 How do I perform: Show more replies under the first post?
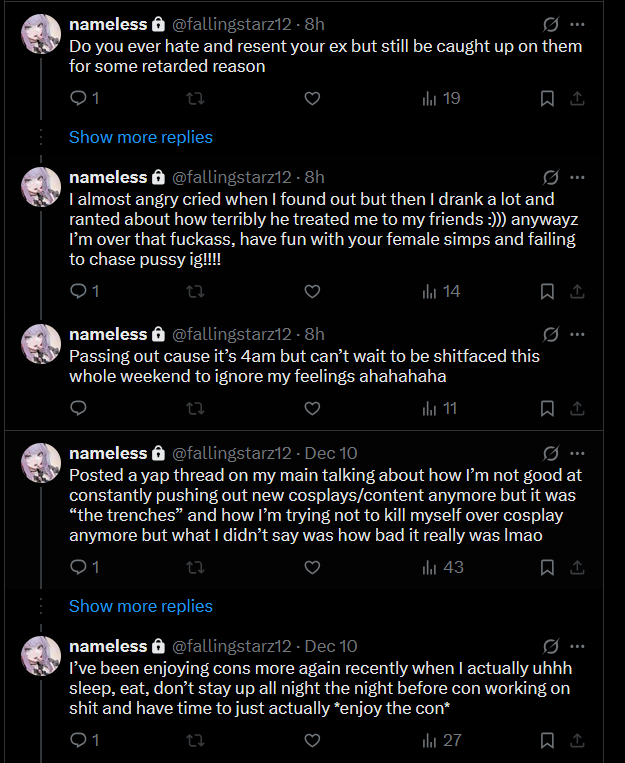141,137
